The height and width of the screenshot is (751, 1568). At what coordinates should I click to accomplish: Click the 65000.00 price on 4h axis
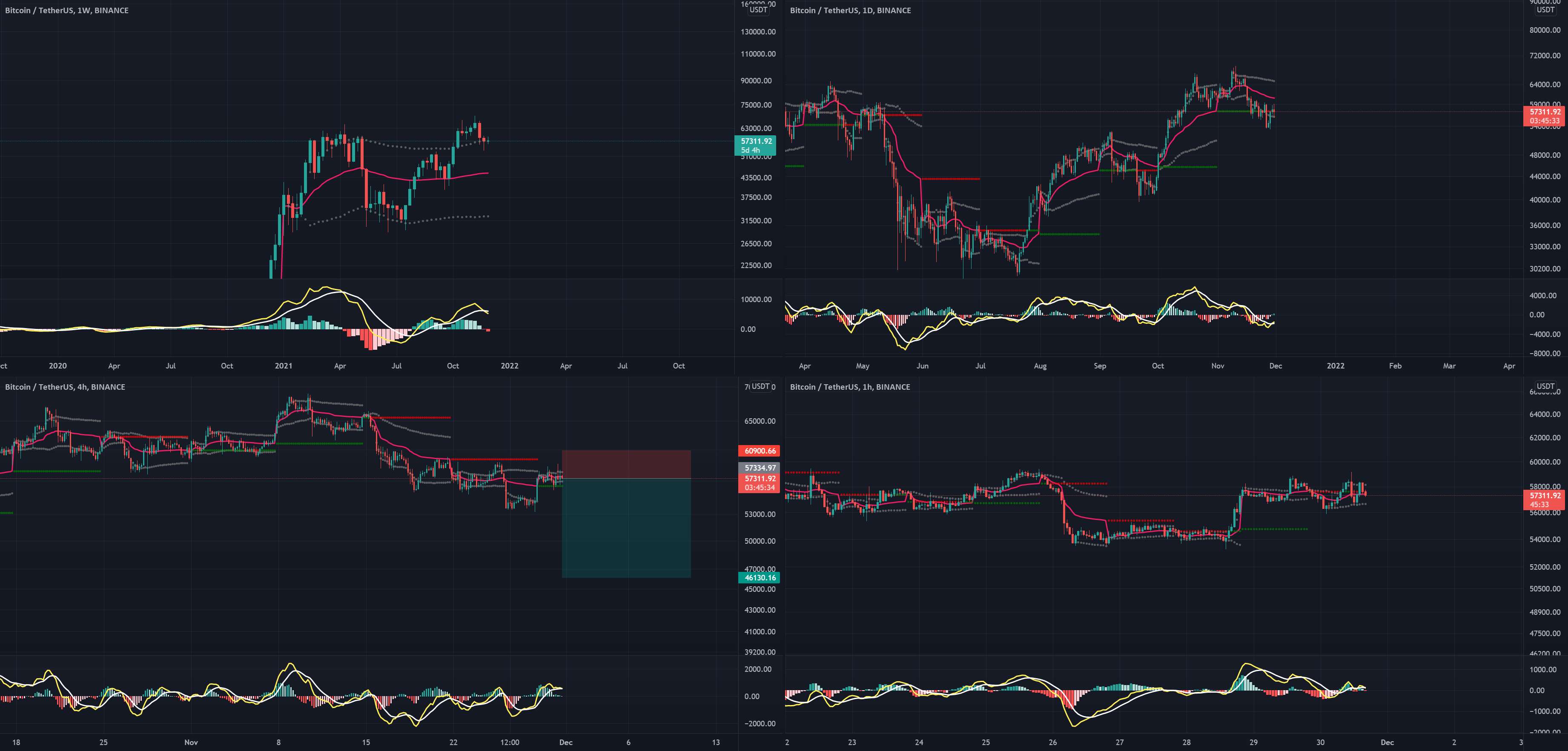(x=760, y=421)
